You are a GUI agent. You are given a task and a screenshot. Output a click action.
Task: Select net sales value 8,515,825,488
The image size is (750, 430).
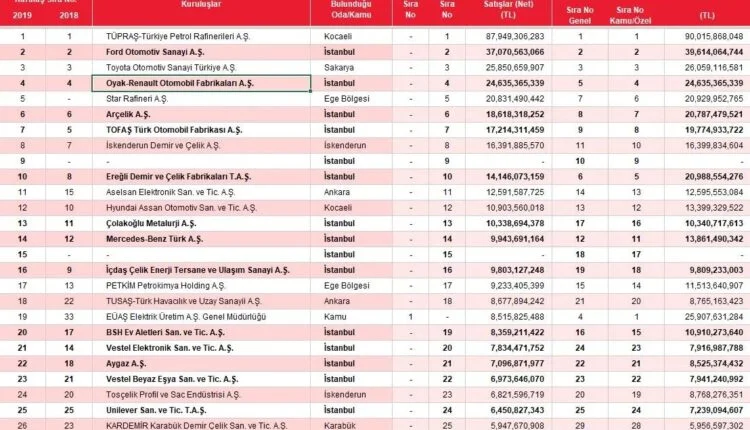tap(517, 317)
